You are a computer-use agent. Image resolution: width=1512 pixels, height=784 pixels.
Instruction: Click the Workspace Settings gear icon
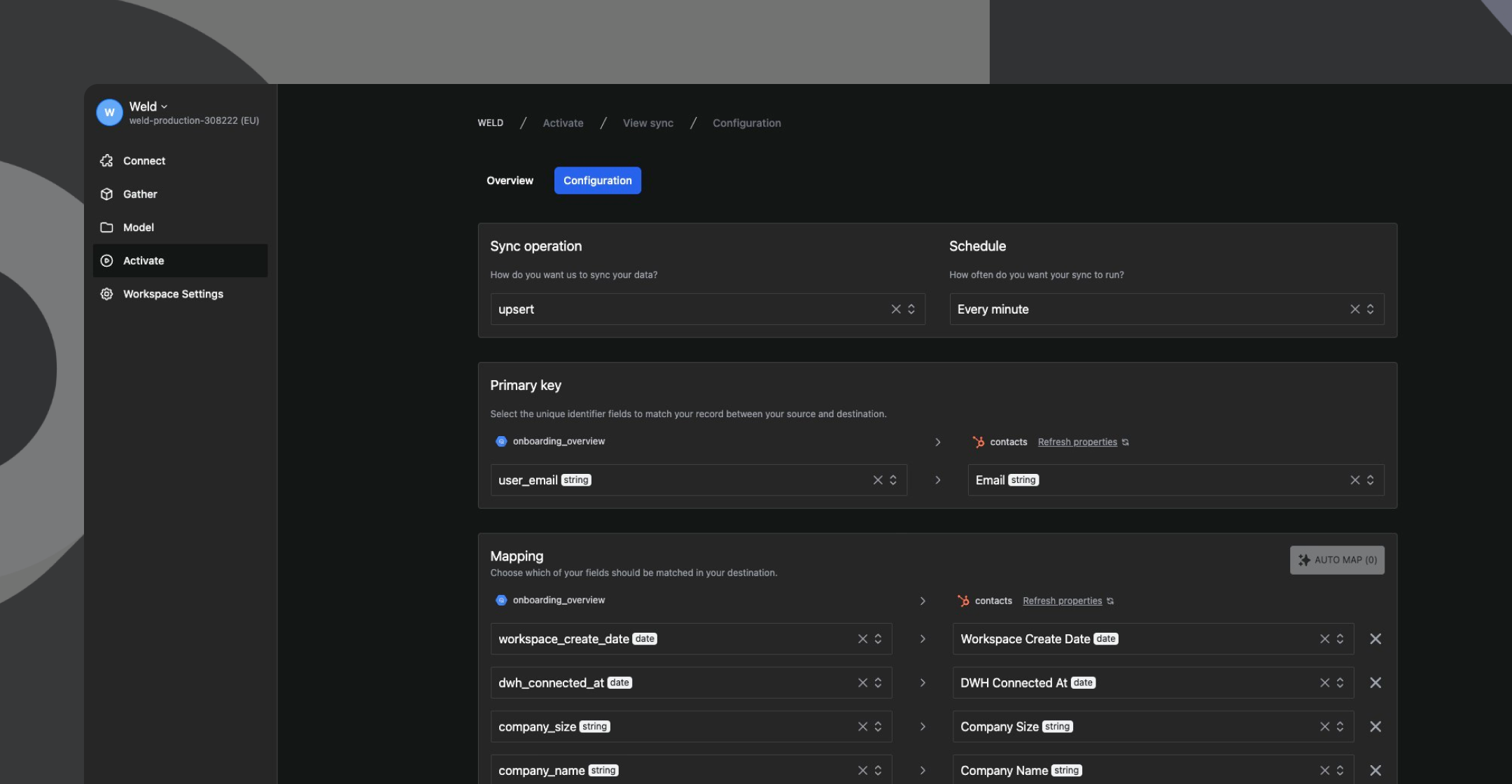pyautogui.click(x=106, y=294)
